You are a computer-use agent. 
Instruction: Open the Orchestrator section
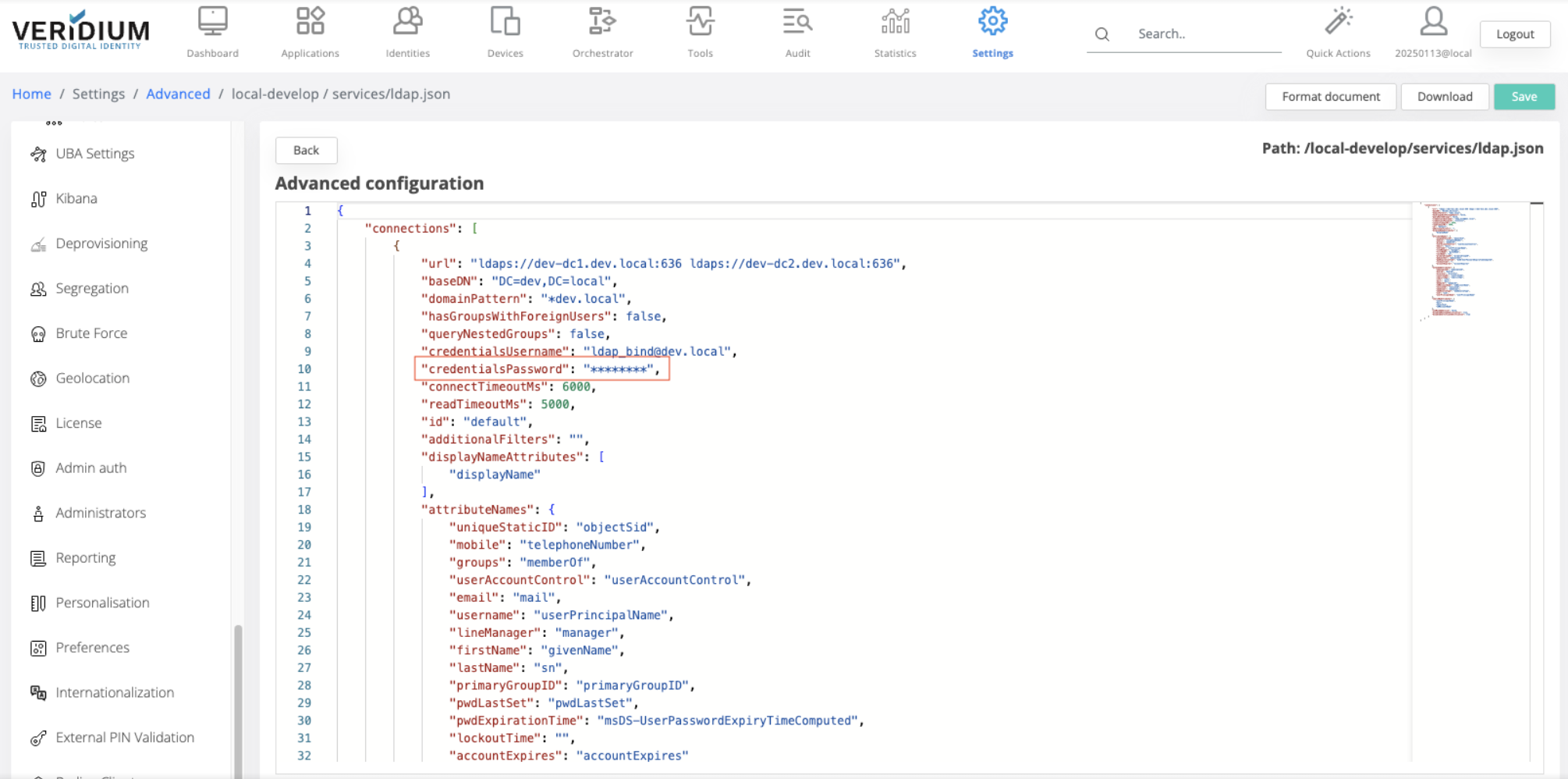(x=602, y=23)
